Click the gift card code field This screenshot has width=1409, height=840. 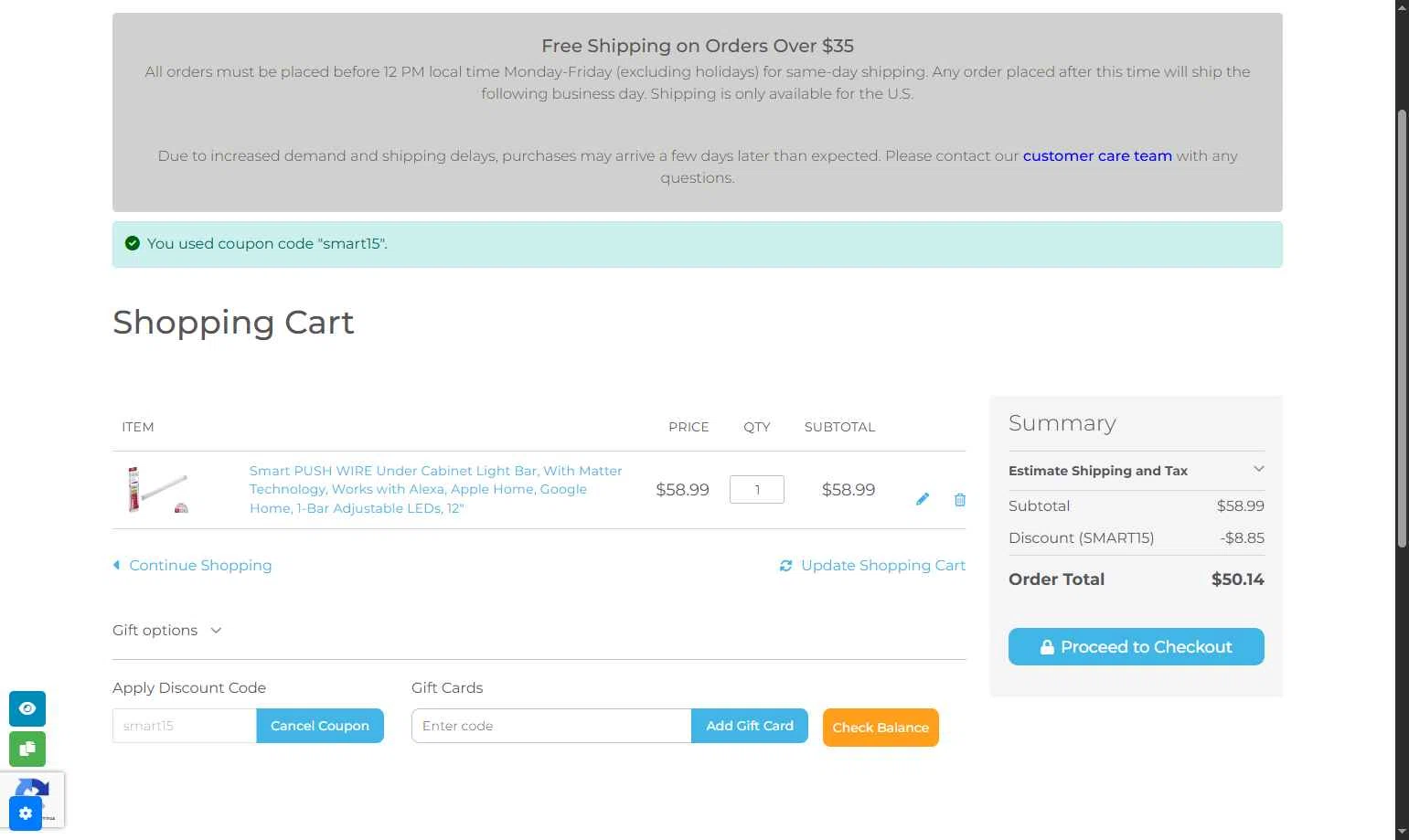coord(551,726)
